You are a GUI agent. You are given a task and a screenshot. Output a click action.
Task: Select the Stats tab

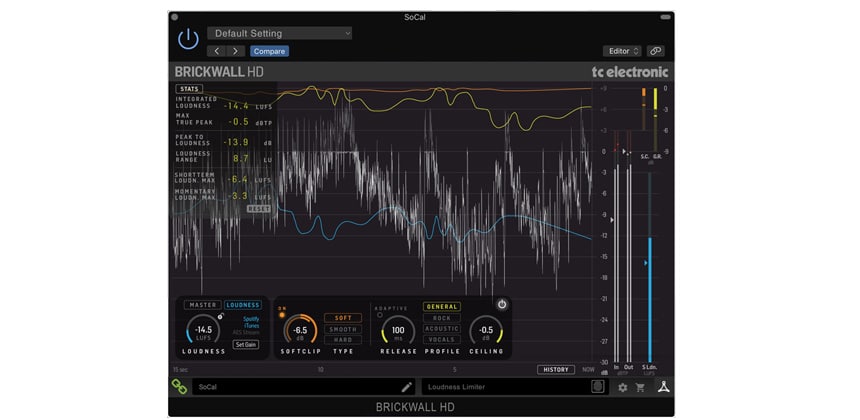pyautogui.click(x=189, y=88)
